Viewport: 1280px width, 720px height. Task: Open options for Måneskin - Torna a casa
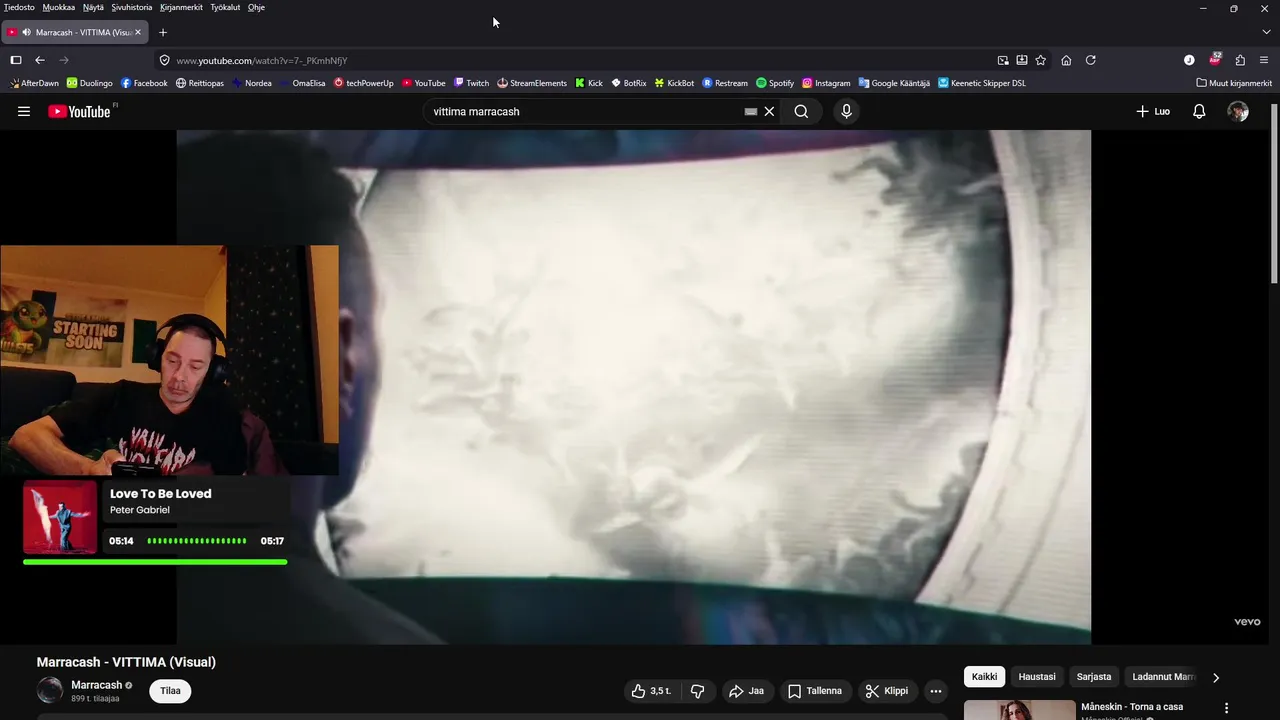click(x=1226, y=708)
